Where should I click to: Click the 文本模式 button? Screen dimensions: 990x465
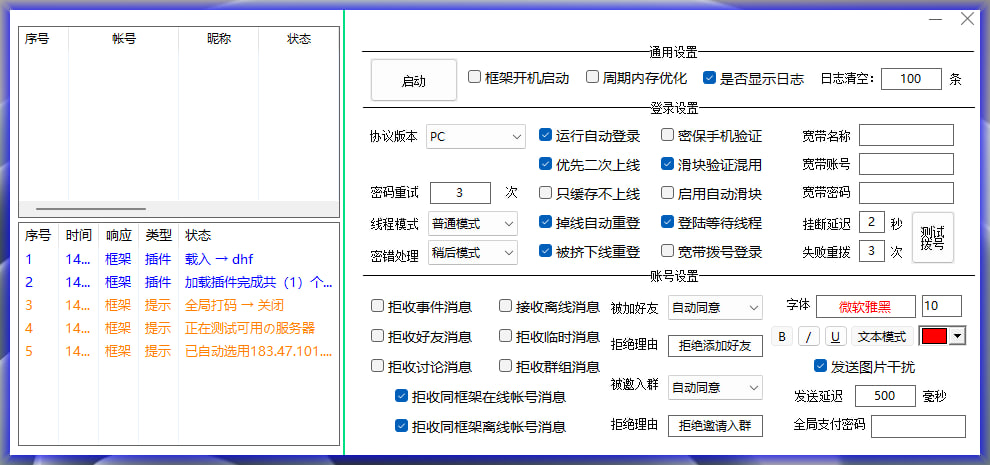[881, 336]
